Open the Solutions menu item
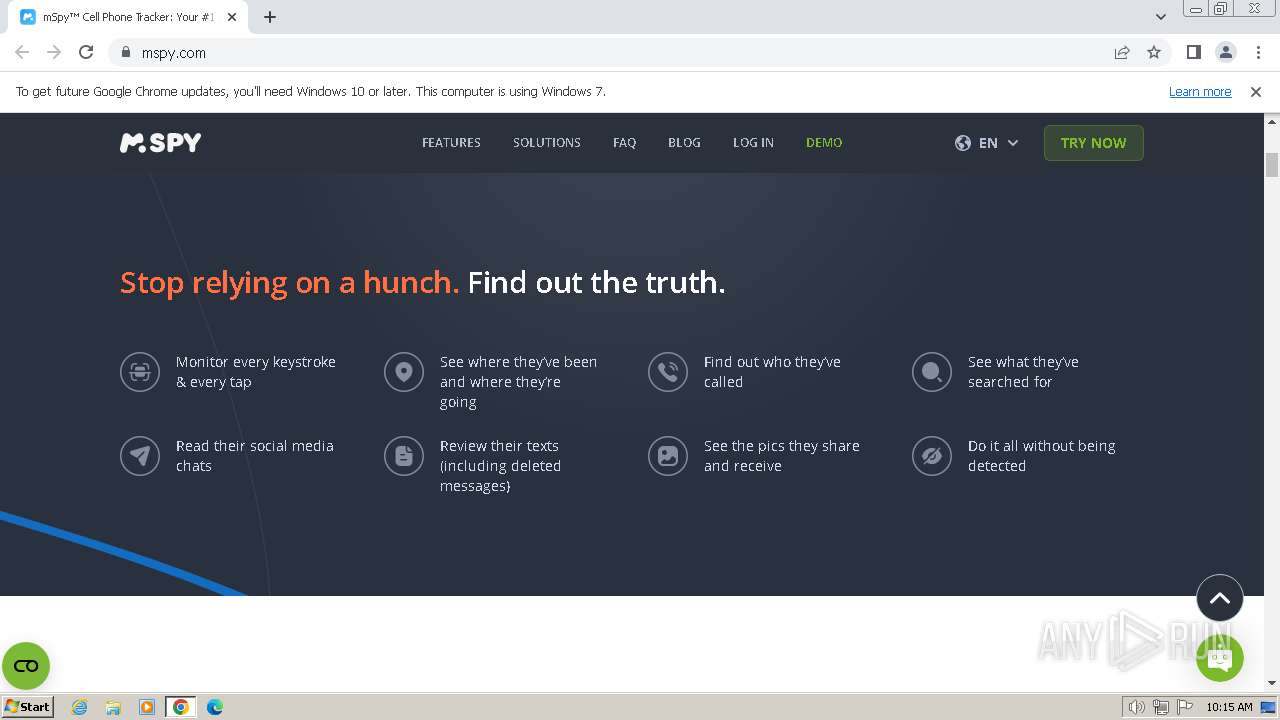This screenshot has height=720, width=1280. (x=546, y=142)
